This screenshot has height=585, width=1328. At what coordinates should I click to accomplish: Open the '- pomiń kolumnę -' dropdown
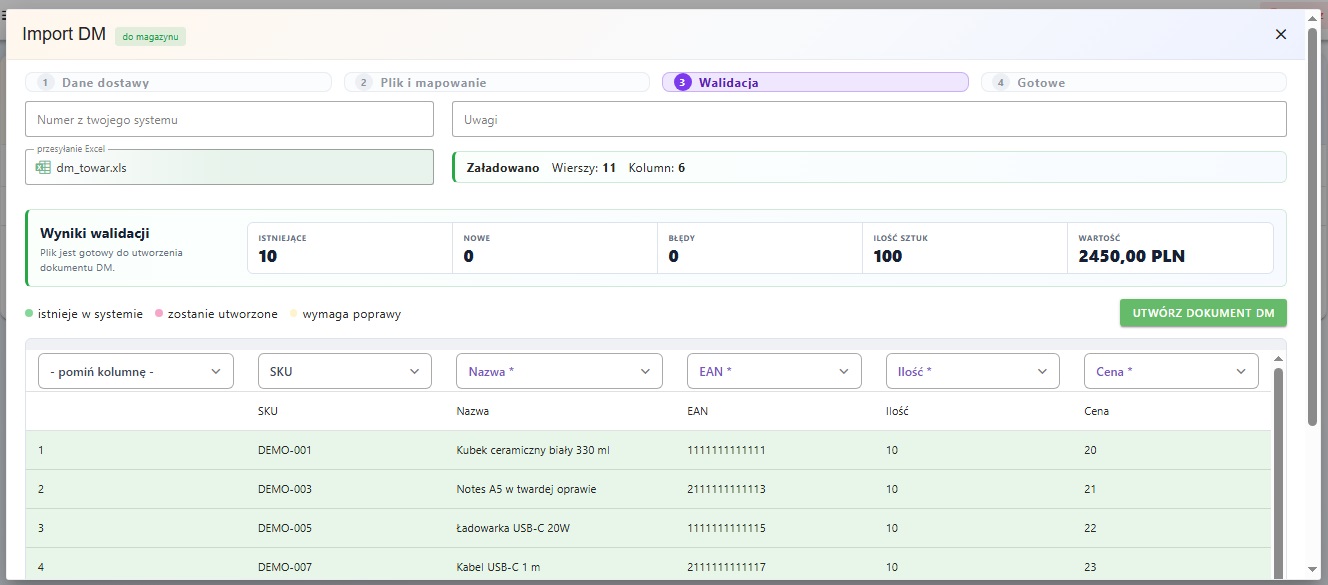pos(136,371)
